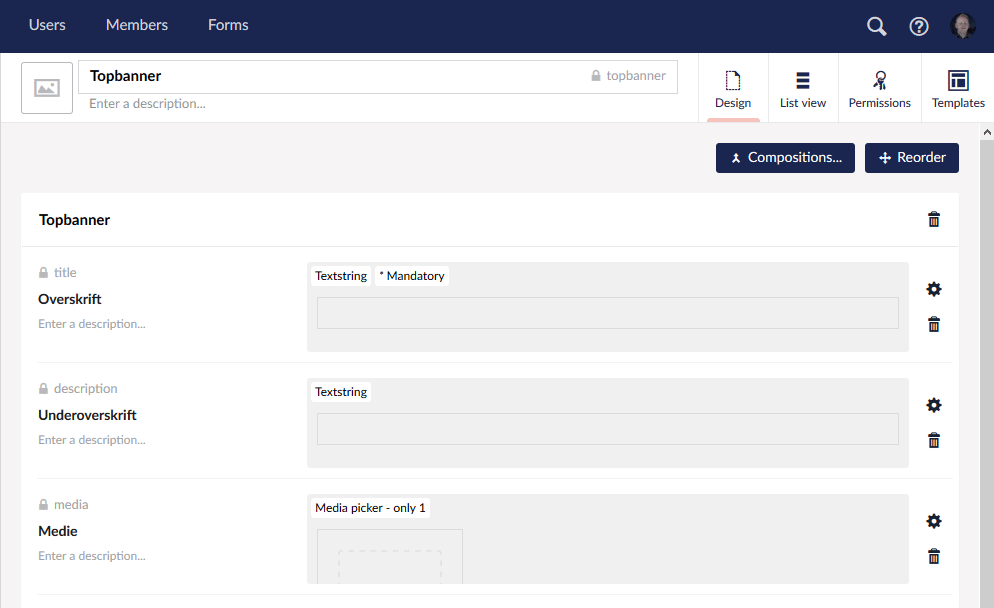Add description under Overskrift

click(92, 324)
